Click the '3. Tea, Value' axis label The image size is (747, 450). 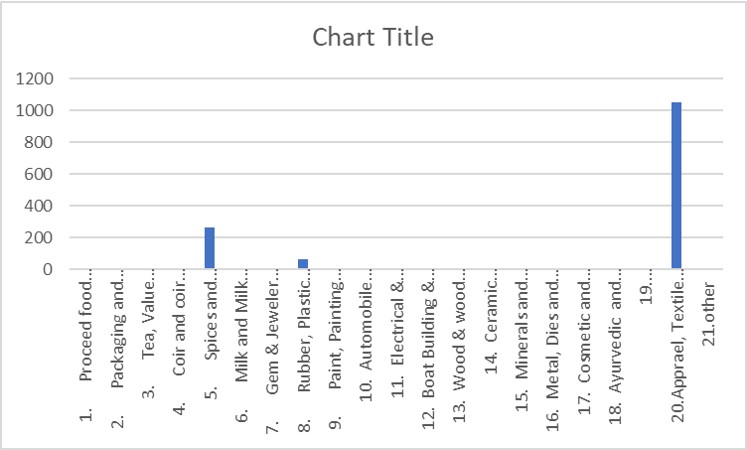(149, 339)
